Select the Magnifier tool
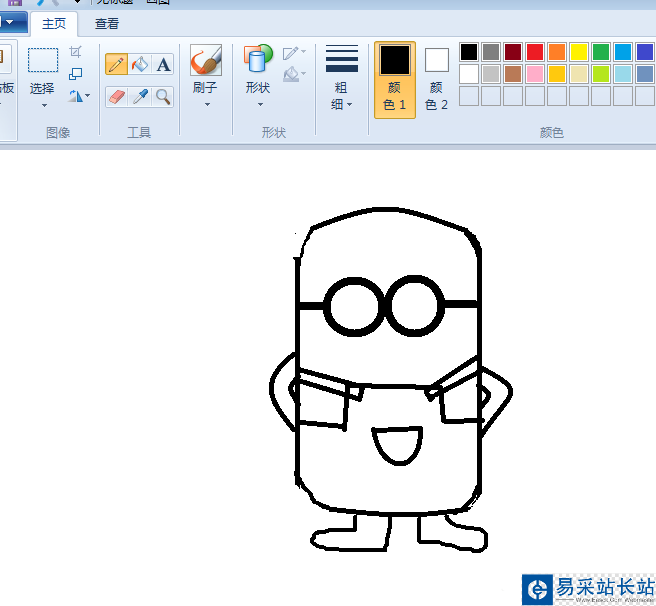This screenshot has width=656, height=606. [x=163, y=97]
